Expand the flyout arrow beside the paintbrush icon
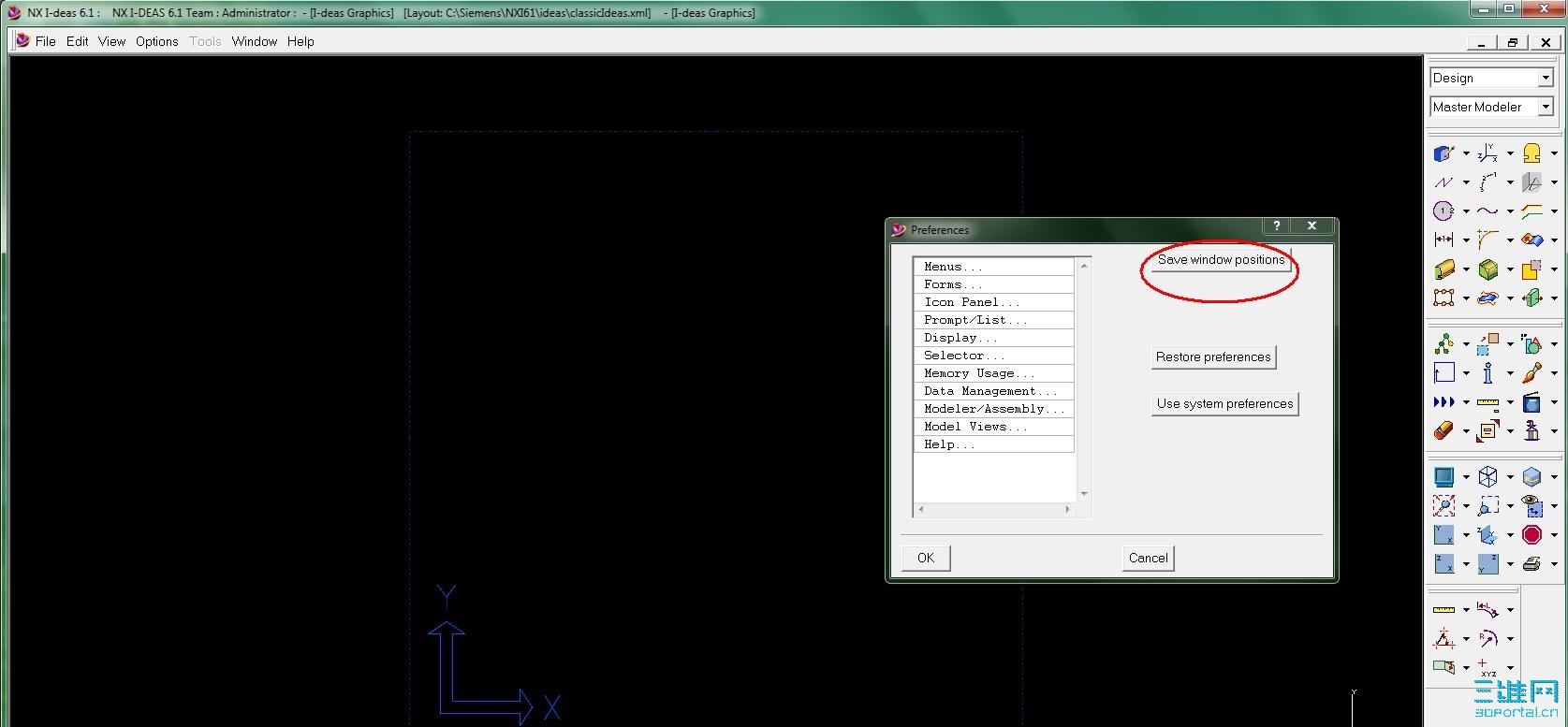Screen dimensions: 1568x727 [1554, 373]
